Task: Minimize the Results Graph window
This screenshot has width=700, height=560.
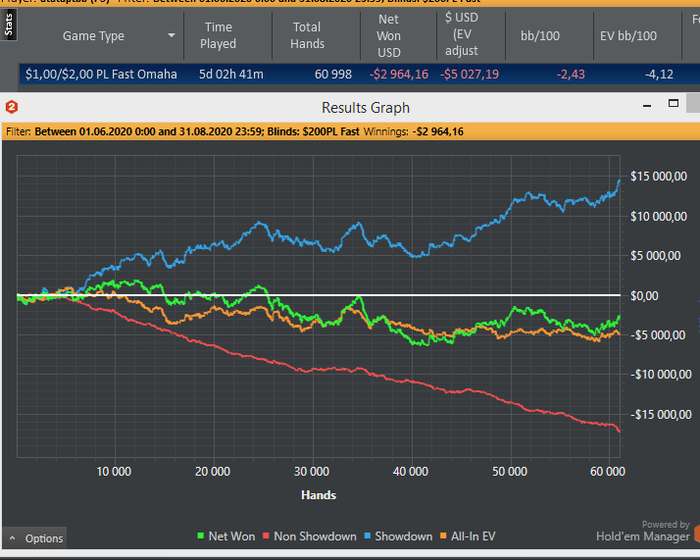Action: coord(647,106)
